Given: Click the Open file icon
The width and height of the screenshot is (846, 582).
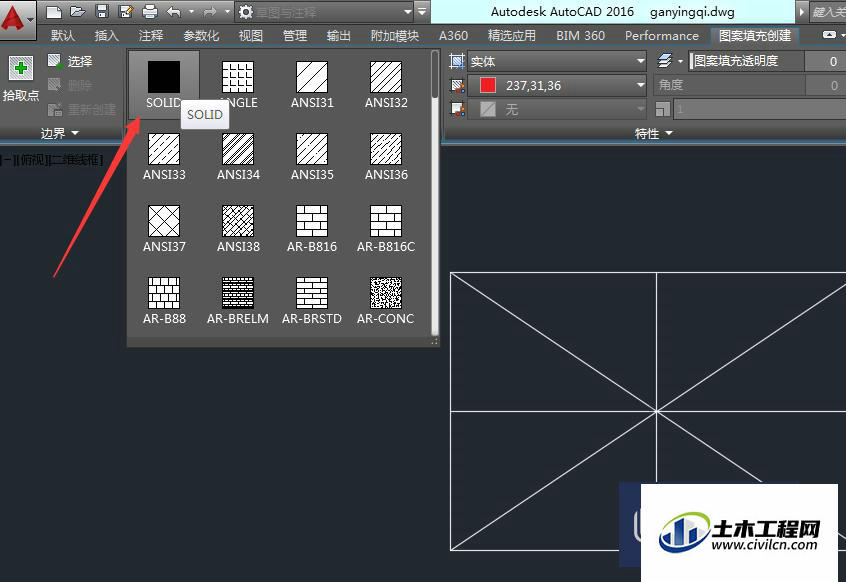Looking at the screenshot, I should 78,12.
